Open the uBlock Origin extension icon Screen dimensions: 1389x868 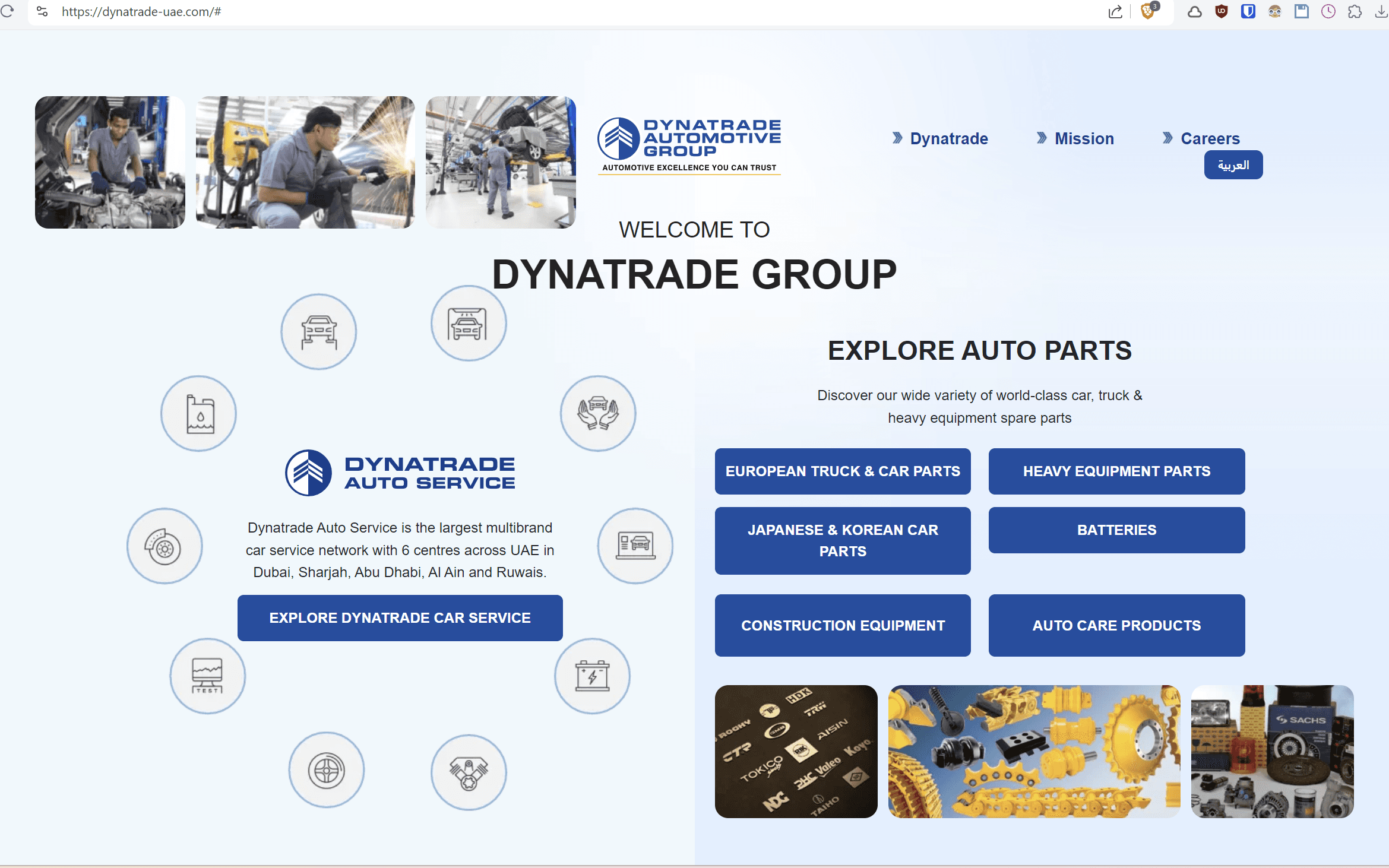click(1222, 11)
